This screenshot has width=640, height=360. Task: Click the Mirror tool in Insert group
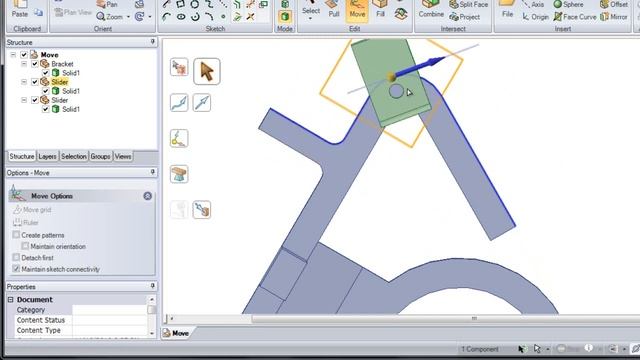[x=614, y=17]
